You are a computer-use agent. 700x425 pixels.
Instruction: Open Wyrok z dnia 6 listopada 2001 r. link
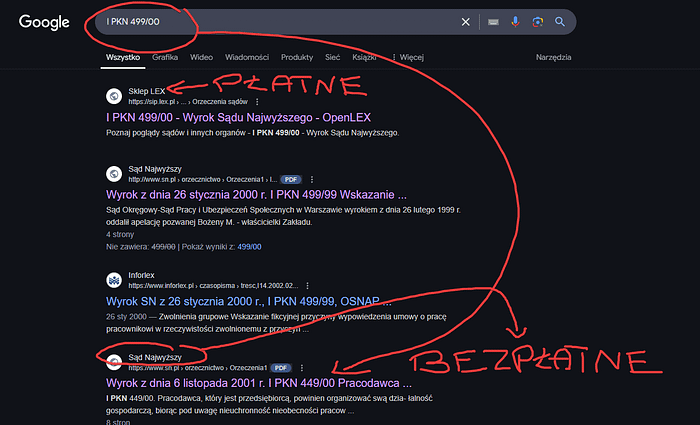(259, 383)
